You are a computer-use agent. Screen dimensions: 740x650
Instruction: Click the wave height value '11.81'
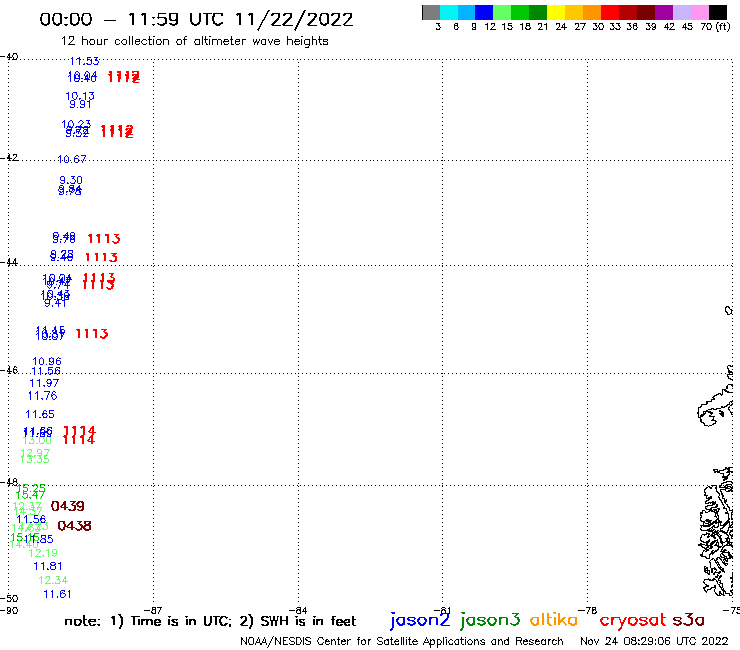pos(48,566)
